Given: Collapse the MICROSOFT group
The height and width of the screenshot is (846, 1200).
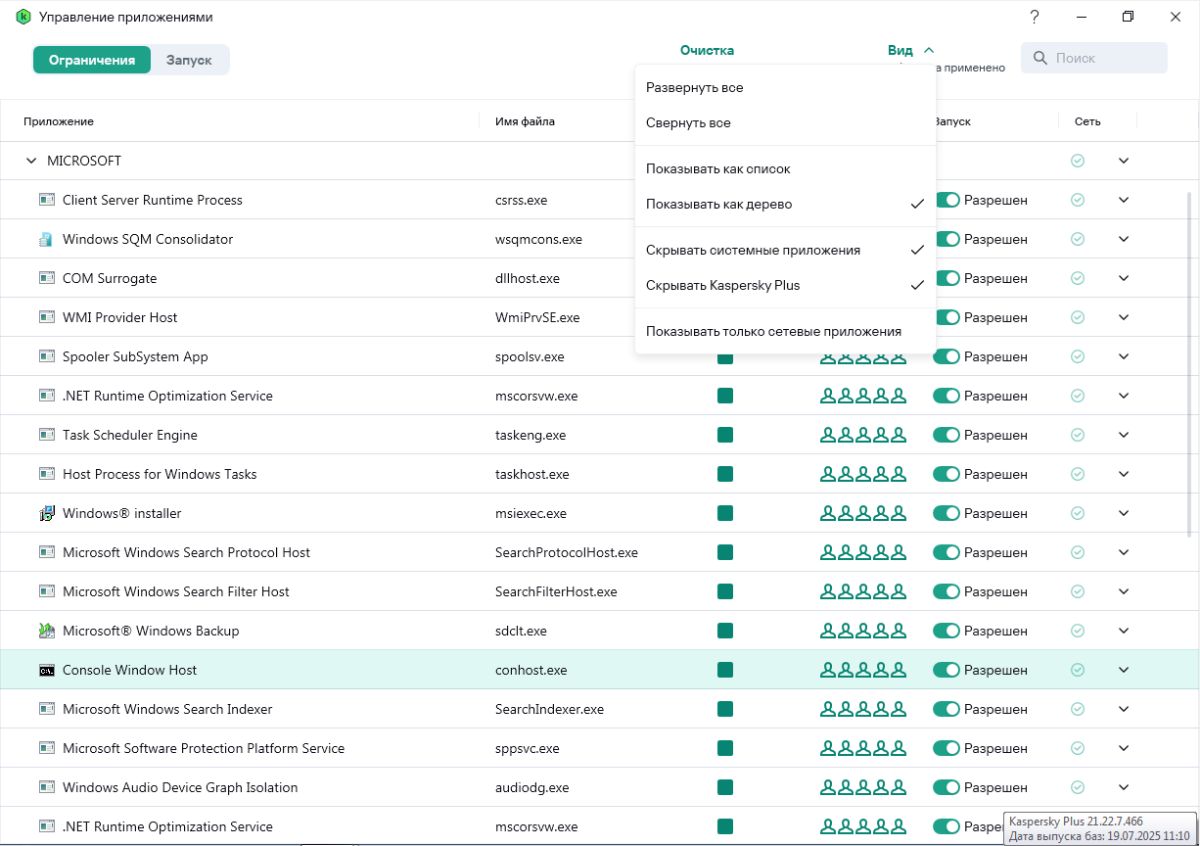Looking at the screenshot, I should (30, 161).
